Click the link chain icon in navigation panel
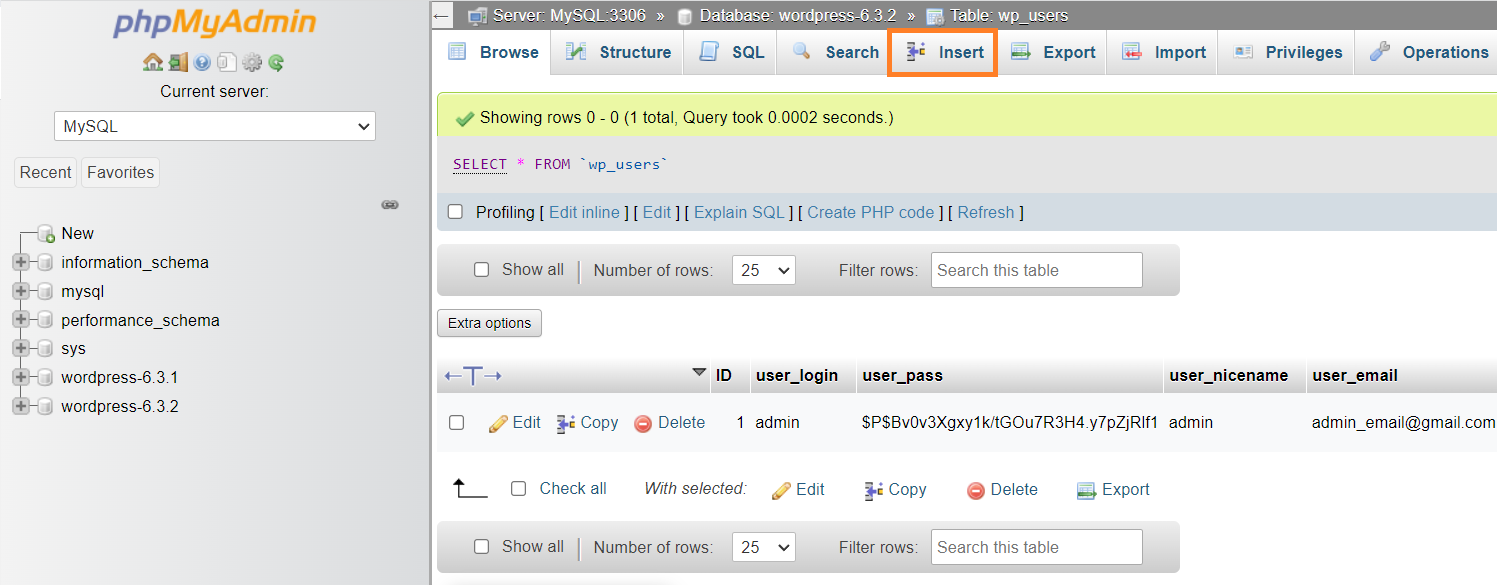Viewport: 1497px width, 585px height. click(391, 205)
